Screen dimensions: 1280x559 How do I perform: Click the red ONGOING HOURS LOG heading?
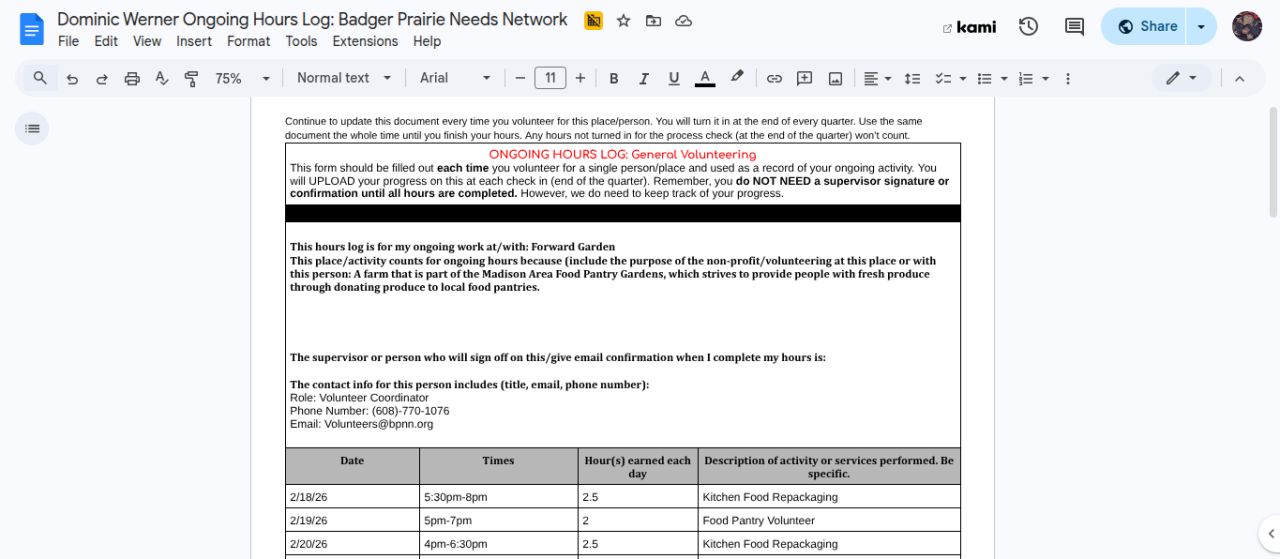coord(623,154)
